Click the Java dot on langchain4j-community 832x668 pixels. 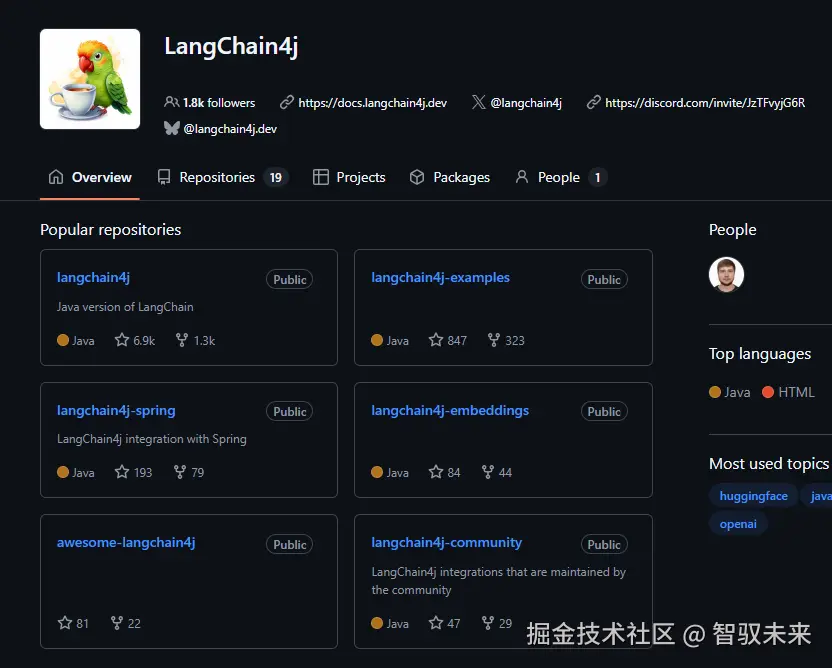377,623
